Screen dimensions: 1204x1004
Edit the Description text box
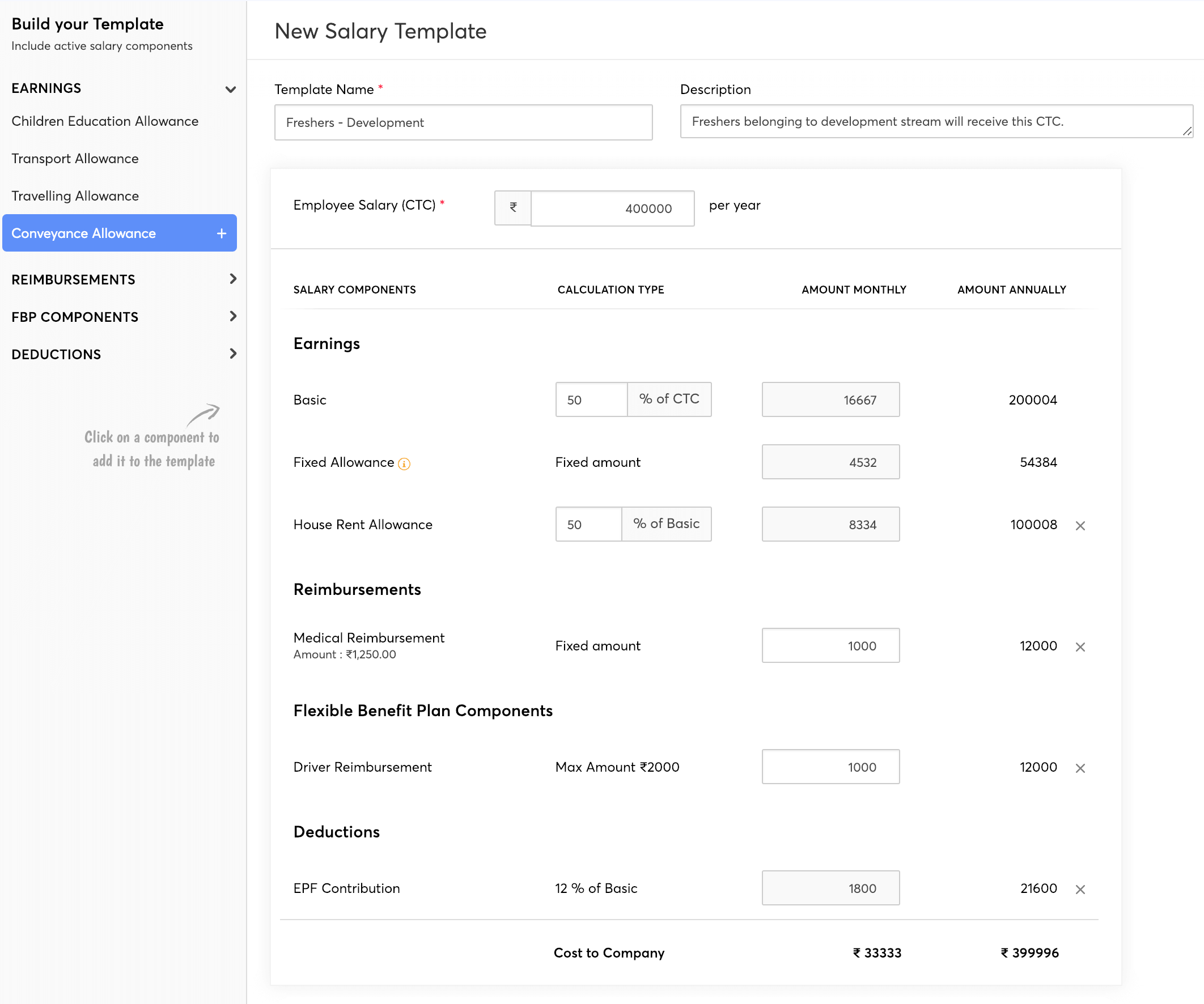(936, 121)
